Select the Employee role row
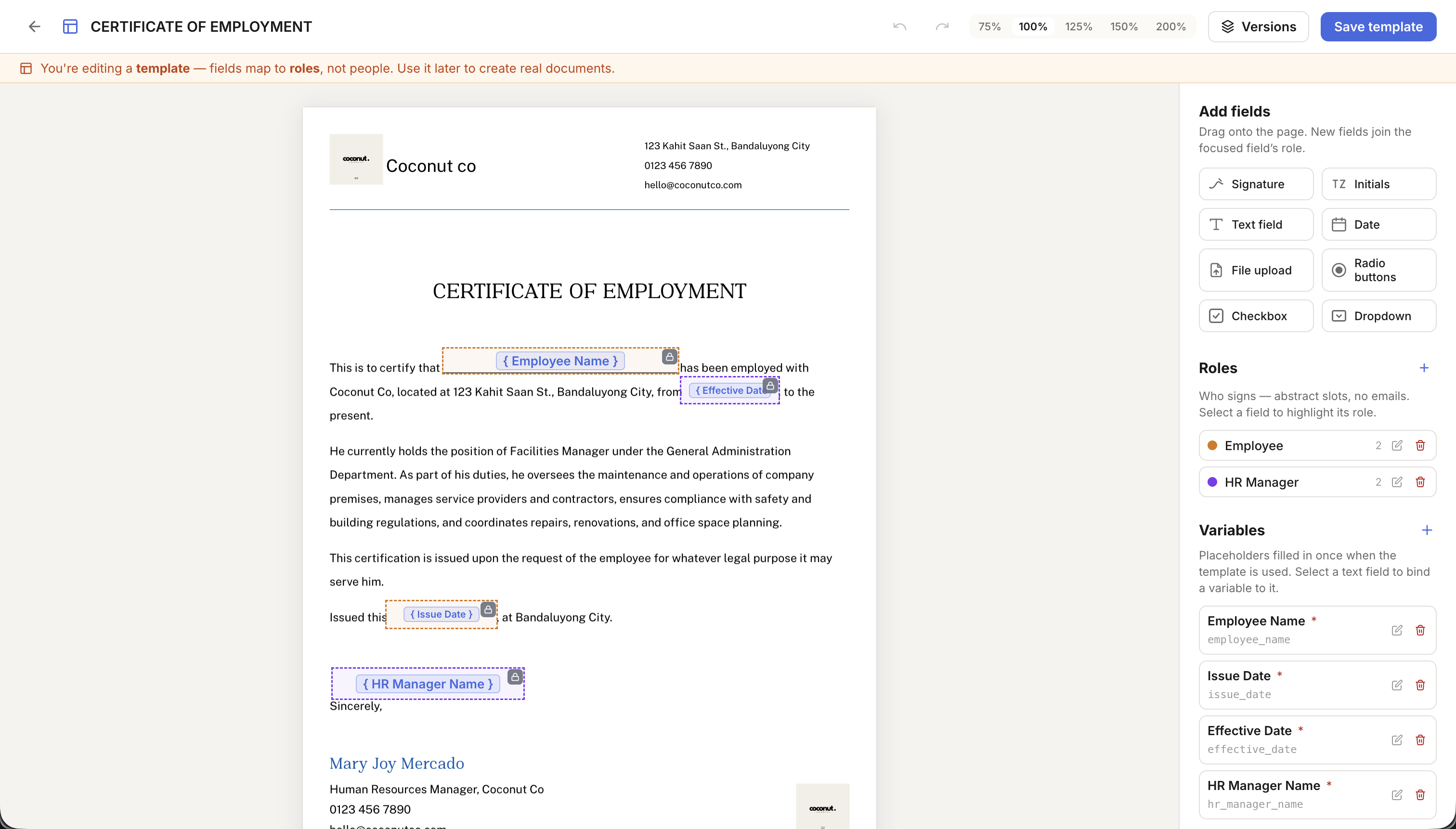This screenshot has height=829, width=1456. coord(1317,445)
